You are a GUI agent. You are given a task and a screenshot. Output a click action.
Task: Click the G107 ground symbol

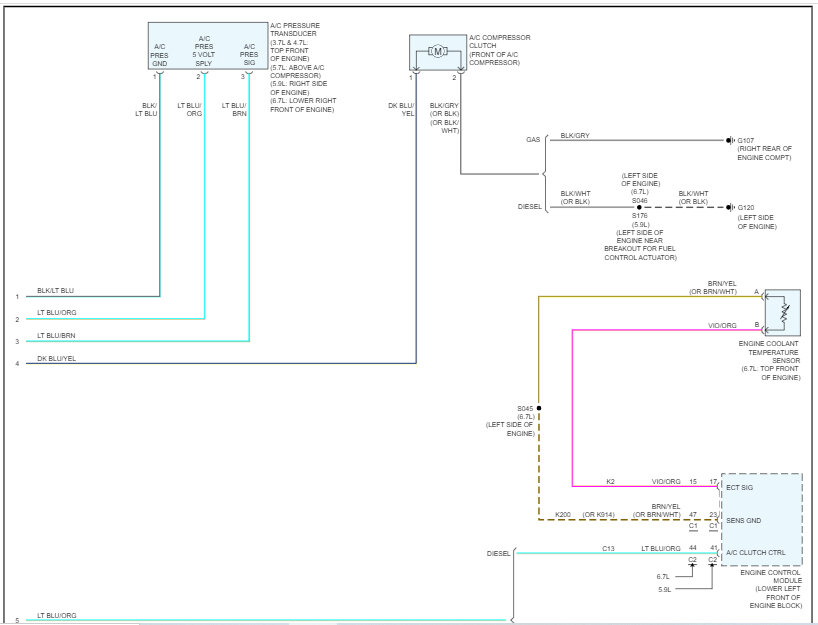click(730, 140)
